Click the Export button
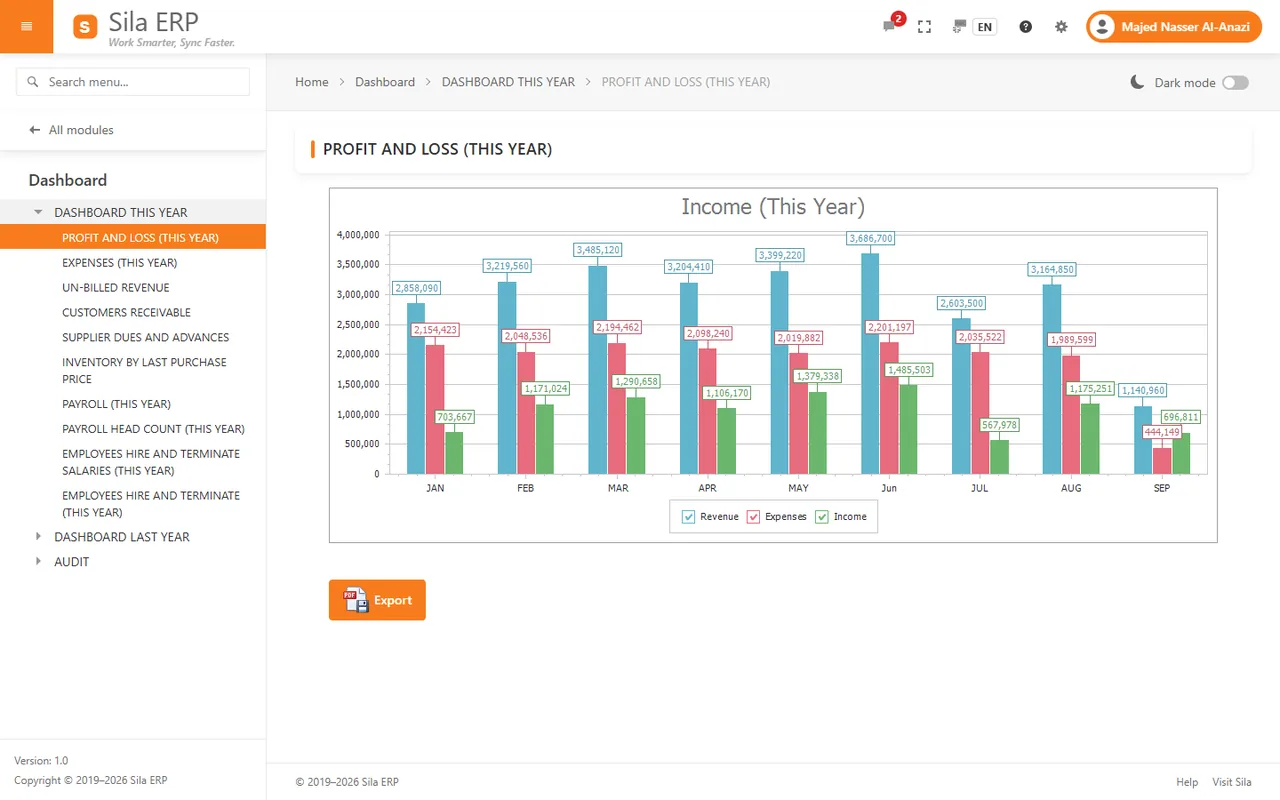The image size is (1280, 800). (x=377, y=600)
